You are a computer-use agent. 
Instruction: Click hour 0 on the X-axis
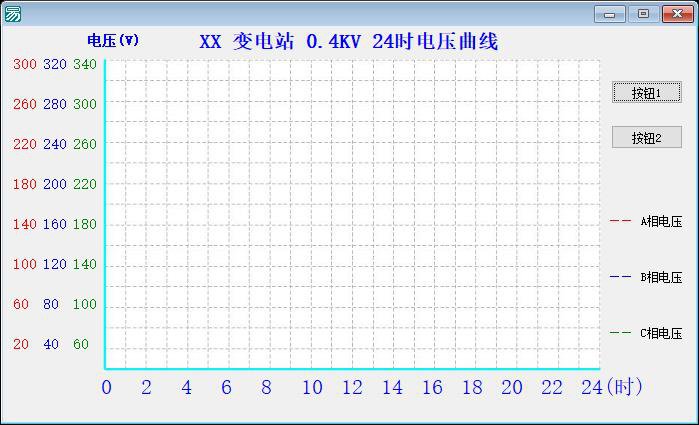click(x=107, y=388)
